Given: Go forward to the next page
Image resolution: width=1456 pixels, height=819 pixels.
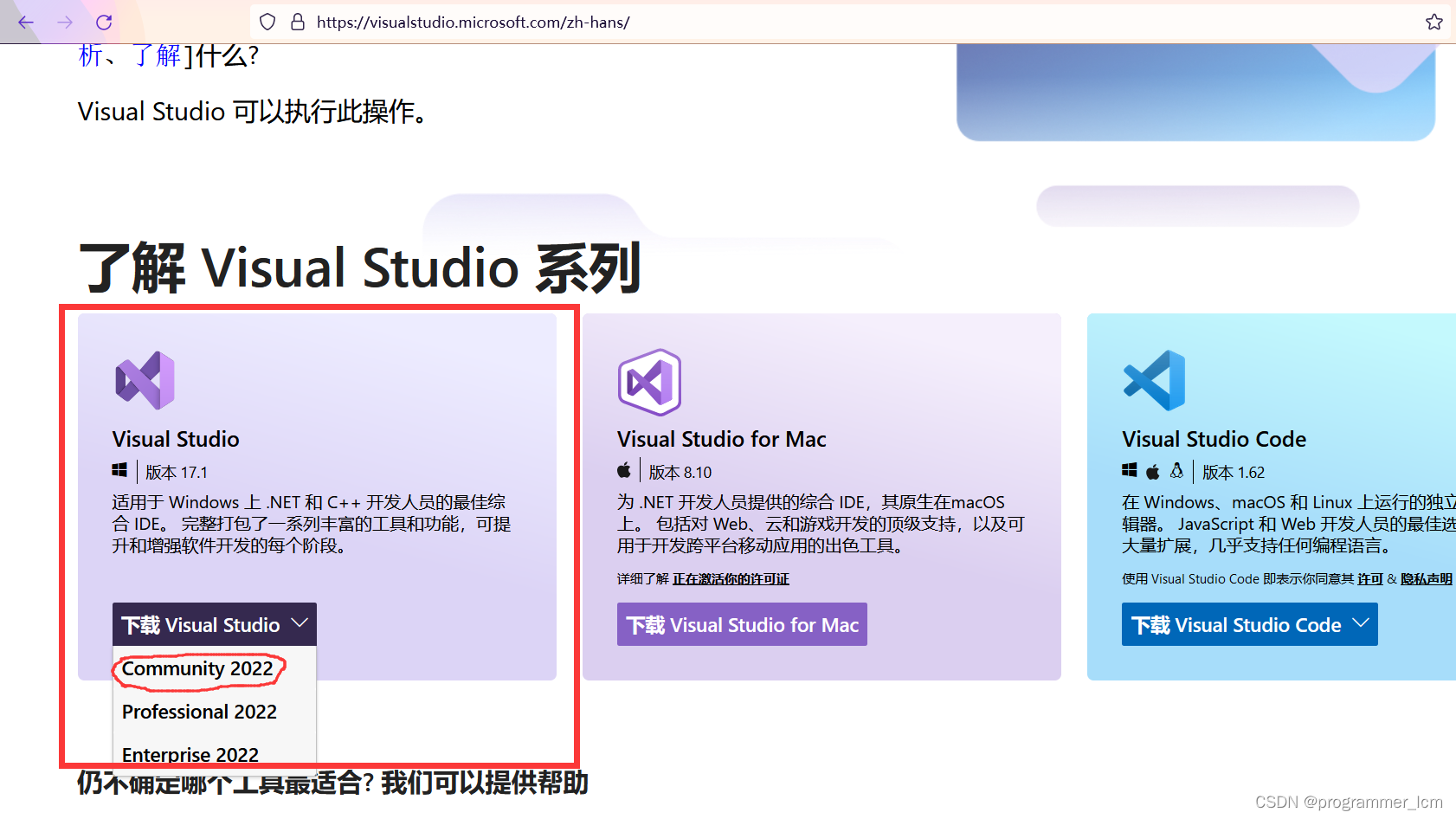Looking at the screenshot, I should tap(65, 23).
